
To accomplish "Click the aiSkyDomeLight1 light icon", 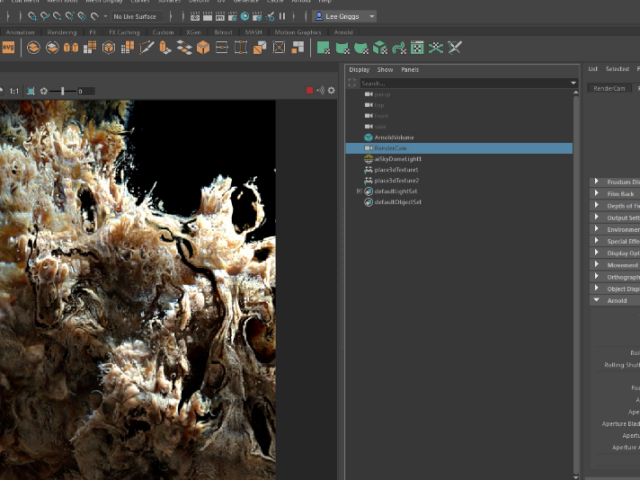I will [369, 159].
